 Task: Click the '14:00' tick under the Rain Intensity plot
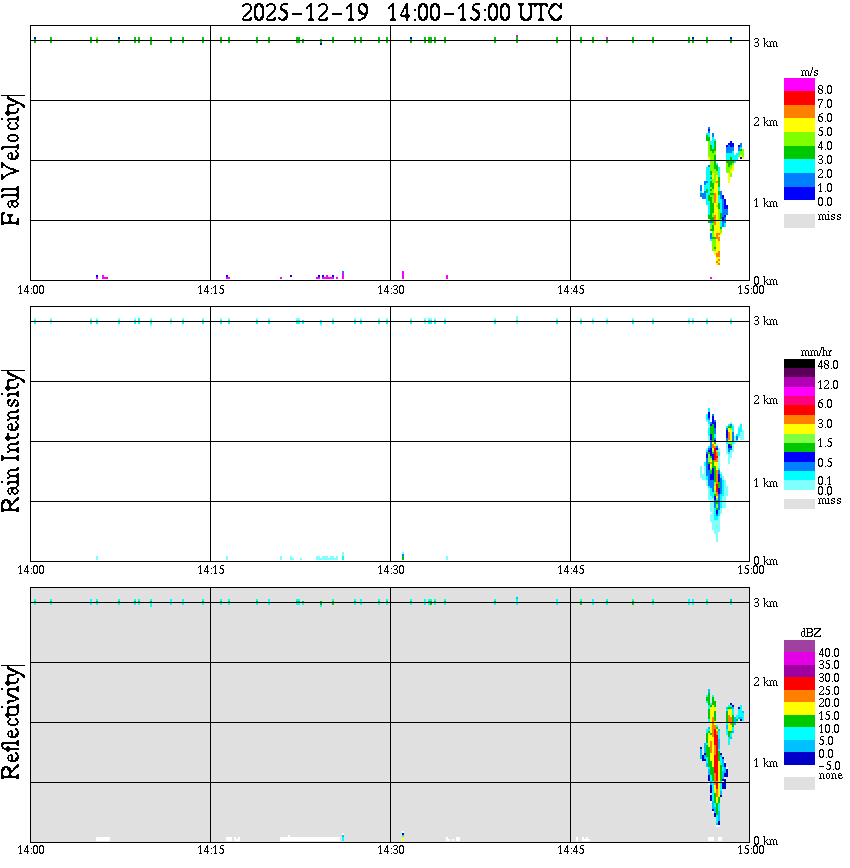(x=31, y=570)
